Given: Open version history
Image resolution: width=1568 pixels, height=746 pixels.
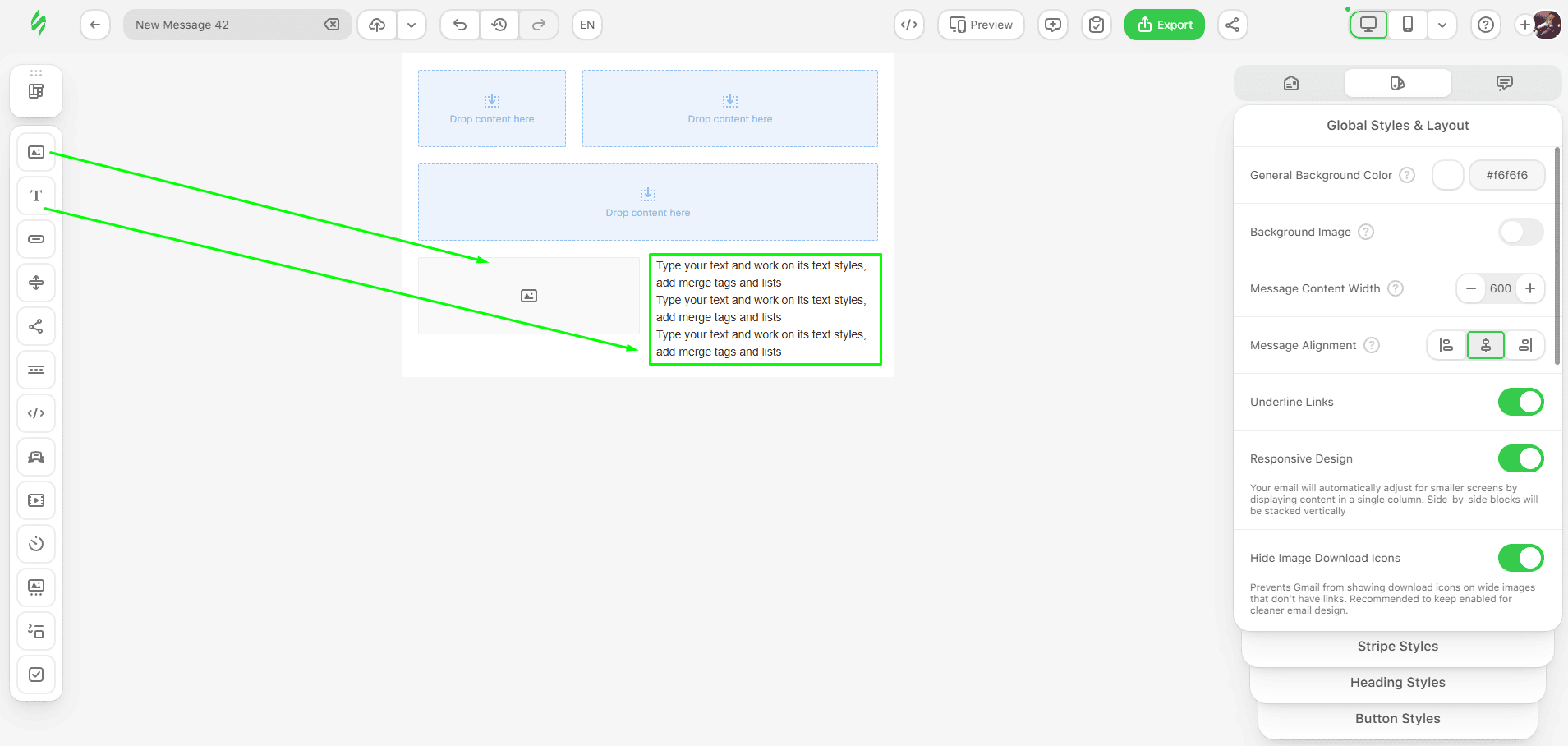Looking at the screenshot, I should click(499, 25).
